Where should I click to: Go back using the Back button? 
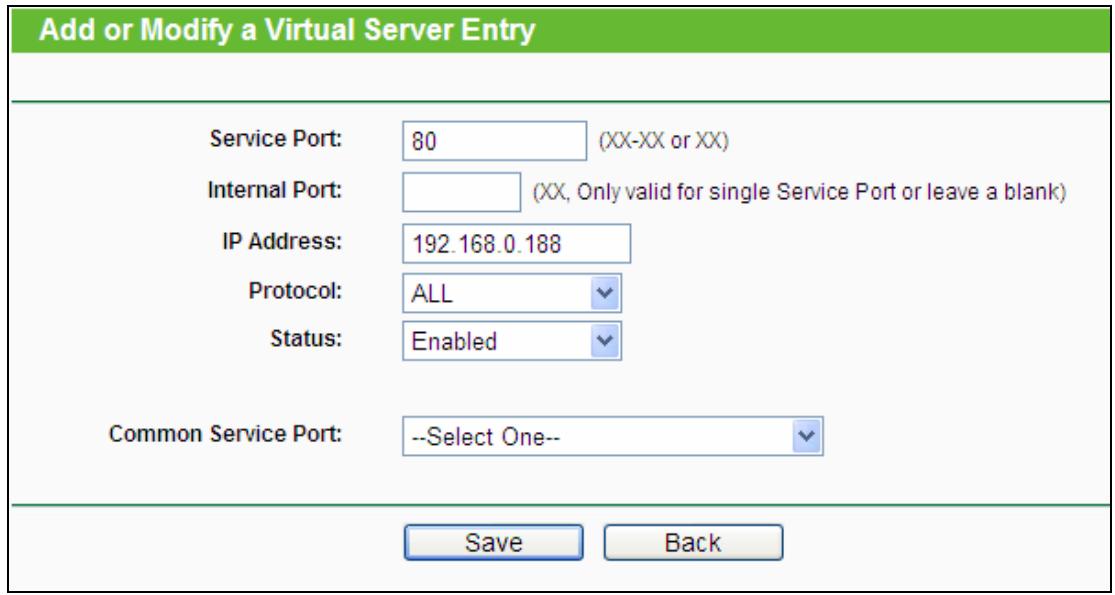694,542
